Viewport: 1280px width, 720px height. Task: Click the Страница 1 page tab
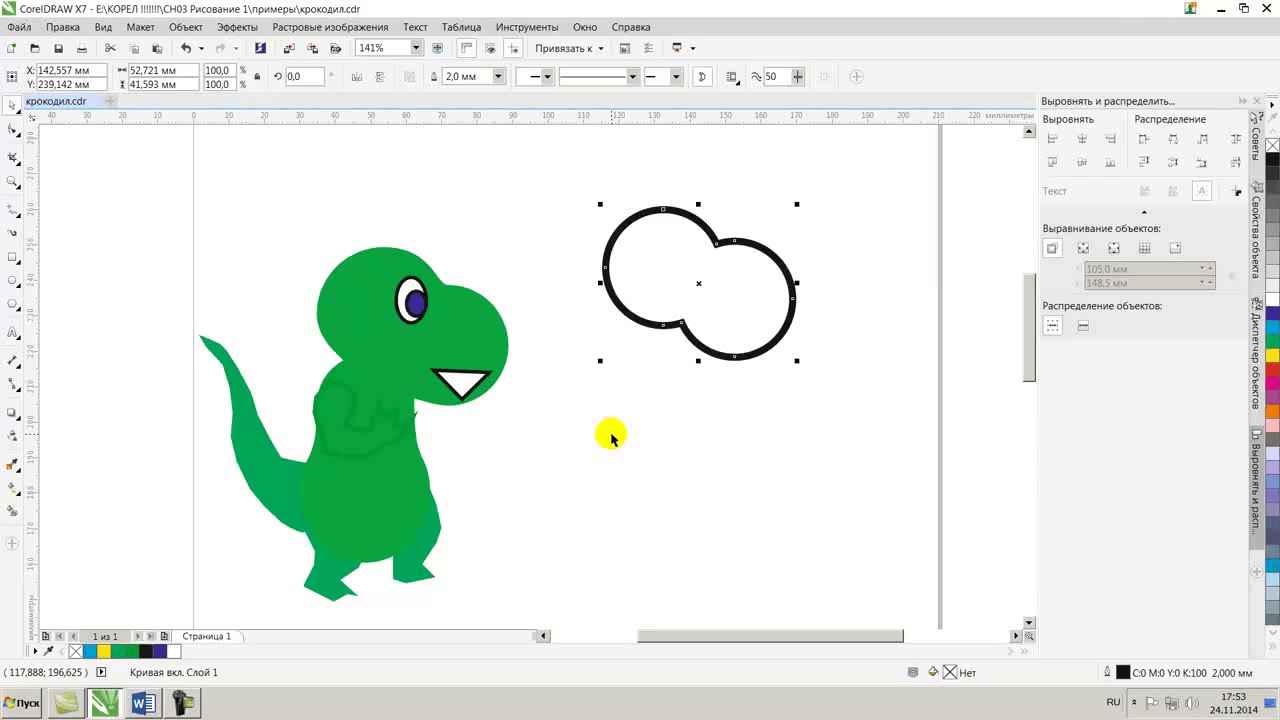point(206,636)
